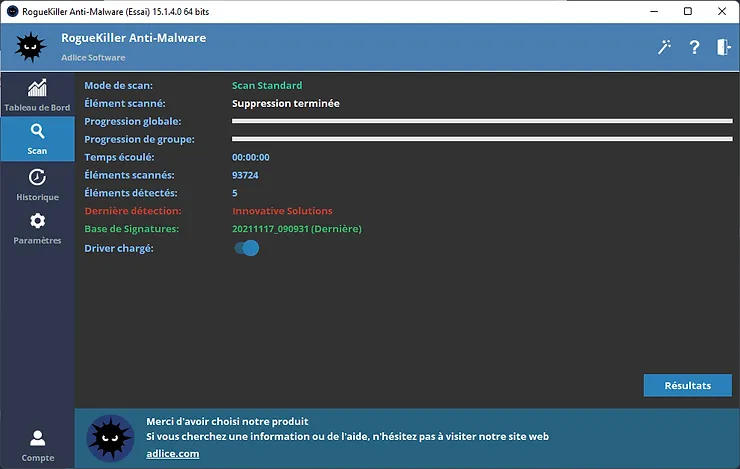This screenshot has height=469, width=740.
Task: Click the Progression de groupe progress bar
Action: coord(482,139)
